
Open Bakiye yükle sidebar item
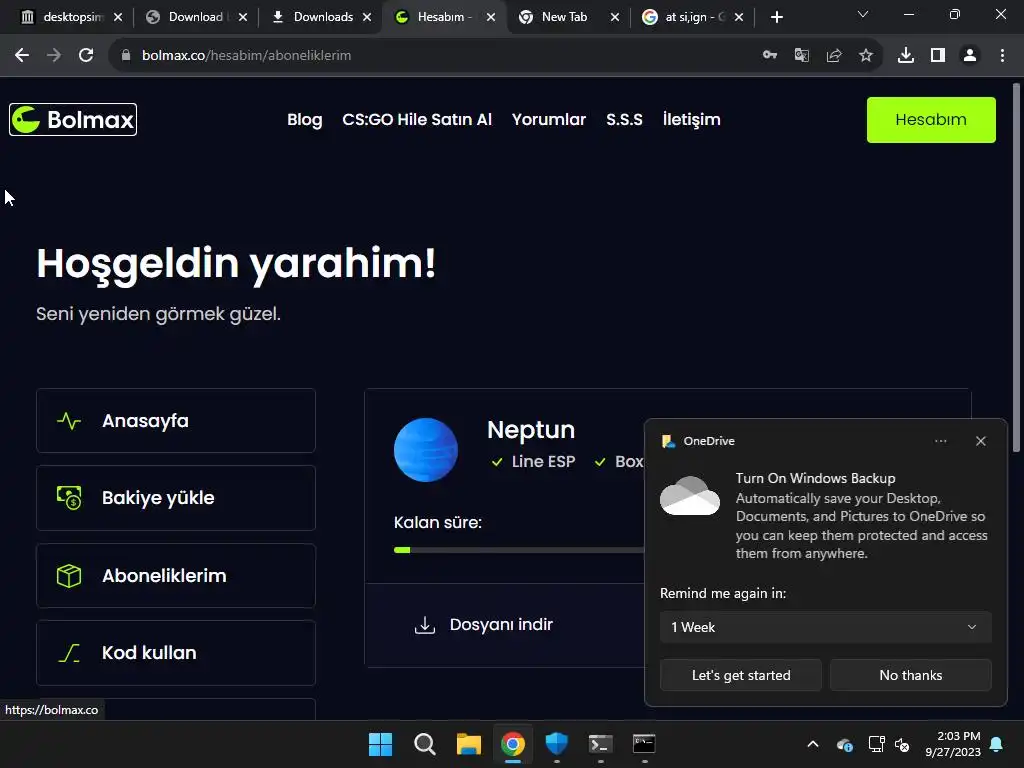176,498
